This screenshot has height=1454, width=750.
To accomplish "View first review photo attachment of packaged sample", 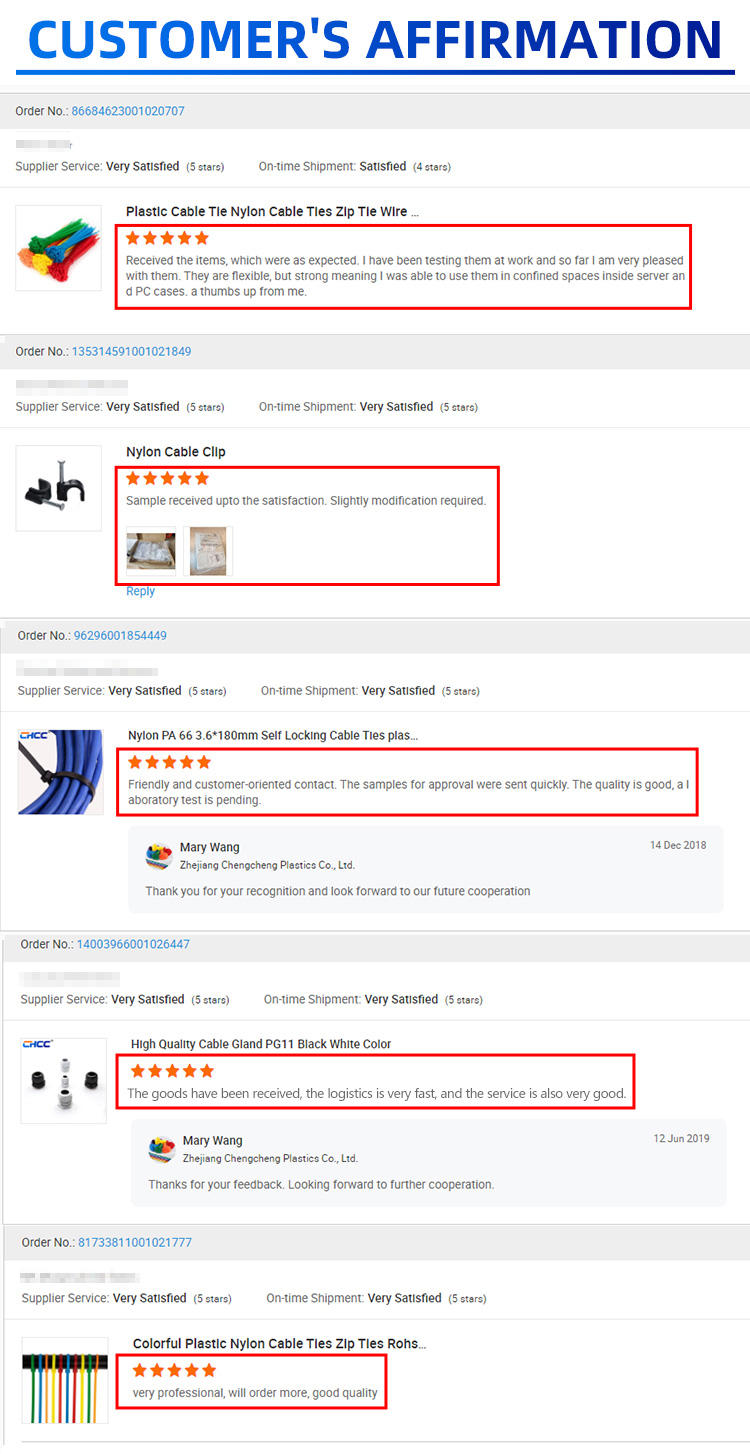I will click(x=151, y=551).
